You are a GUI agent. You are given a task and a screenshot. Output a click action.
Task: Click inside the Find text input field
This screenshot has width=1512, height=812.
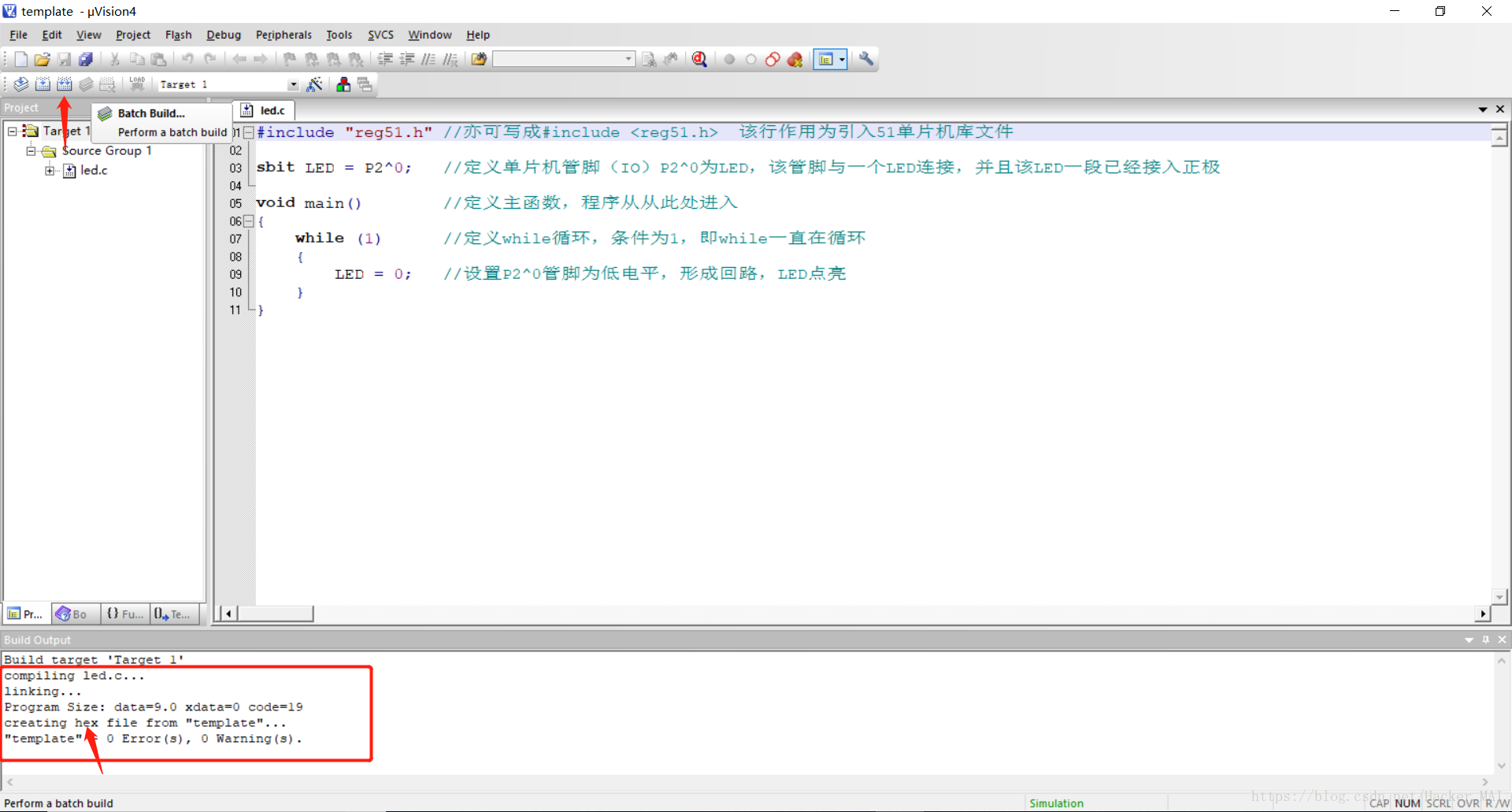pos(558,59)
